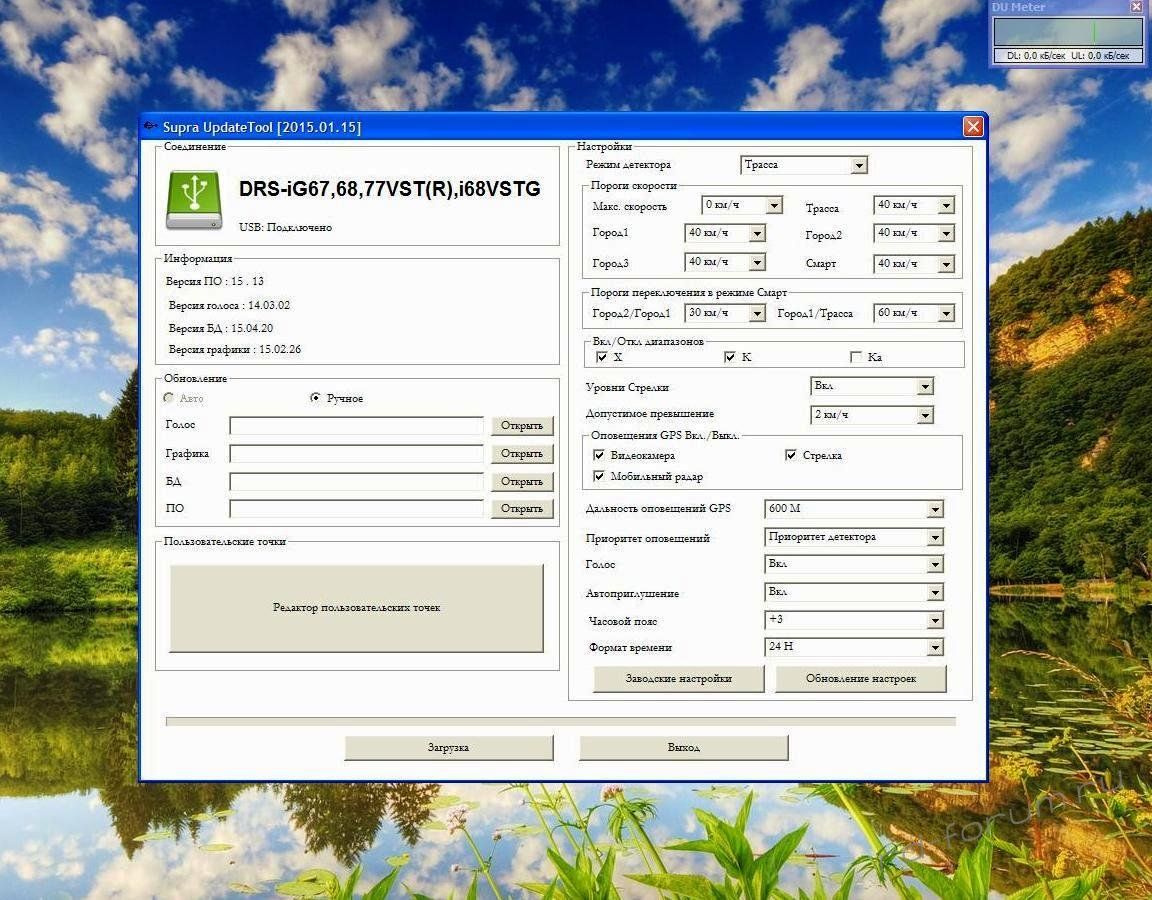Image resolution: width=1152 pixels, height=900 pixels.
Task: Open Редактор пользовательских точек
Action: pos(356,608)
